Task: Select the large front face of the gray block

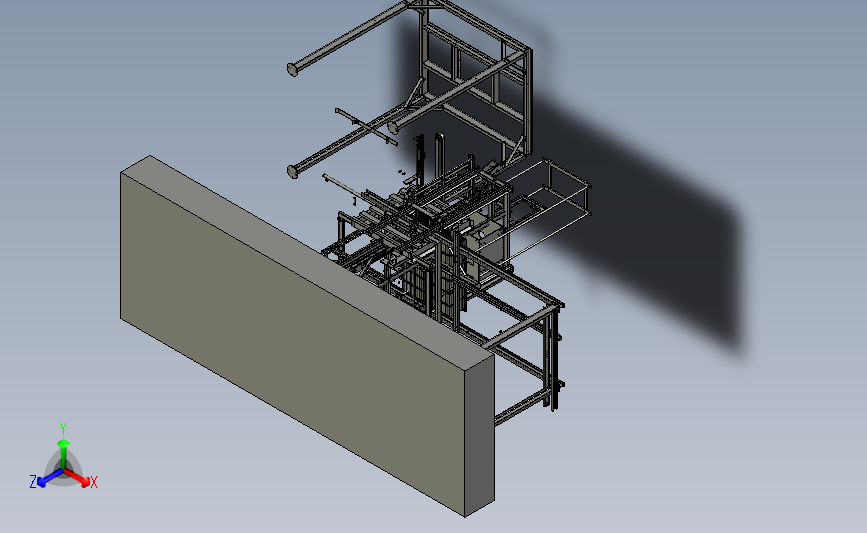Action: 293,343
